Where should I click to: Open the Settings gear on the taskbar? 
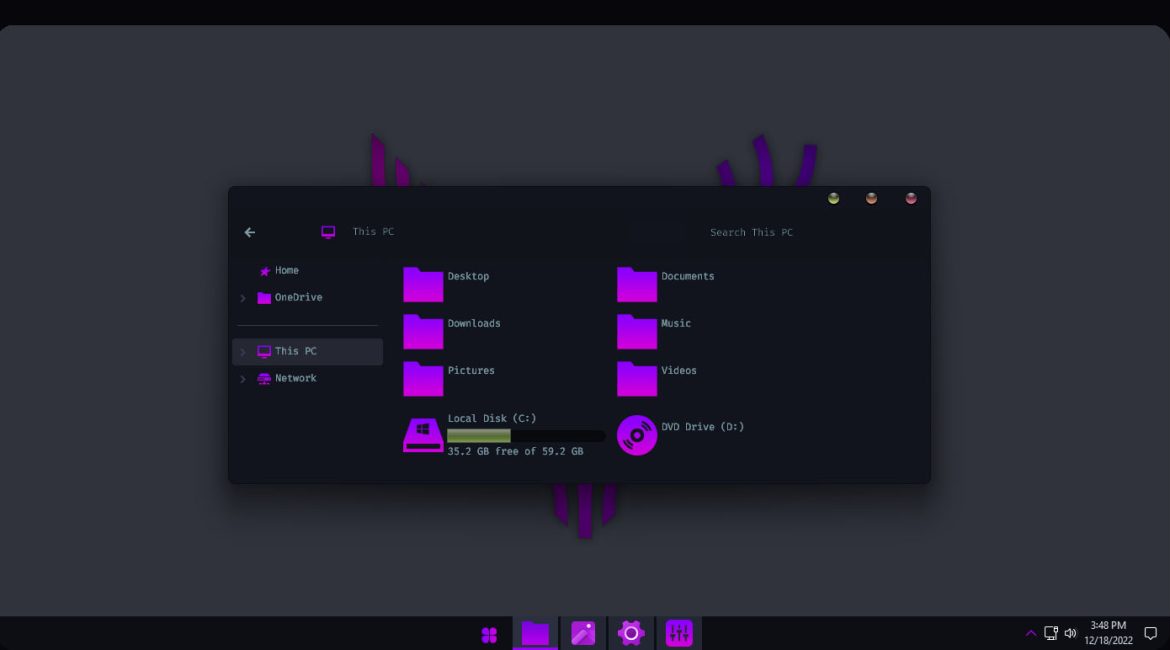(x=631, y=633)
